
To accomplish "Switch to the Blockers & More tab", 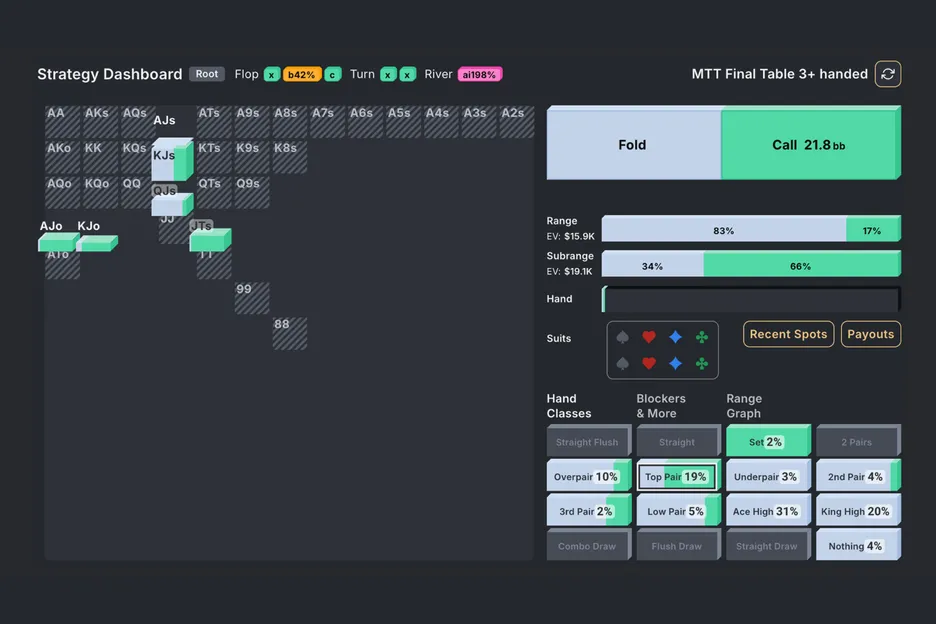I will [x=661, y=406].
